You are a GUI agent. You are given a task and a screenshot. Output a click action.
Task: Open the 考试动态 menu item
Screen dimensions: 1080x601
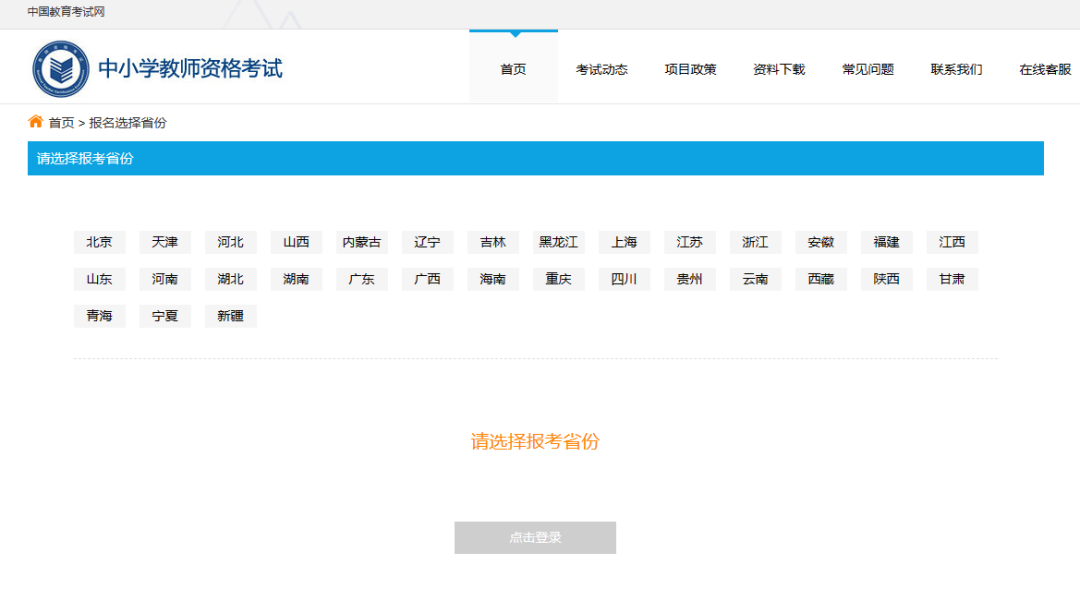point(602,69)
